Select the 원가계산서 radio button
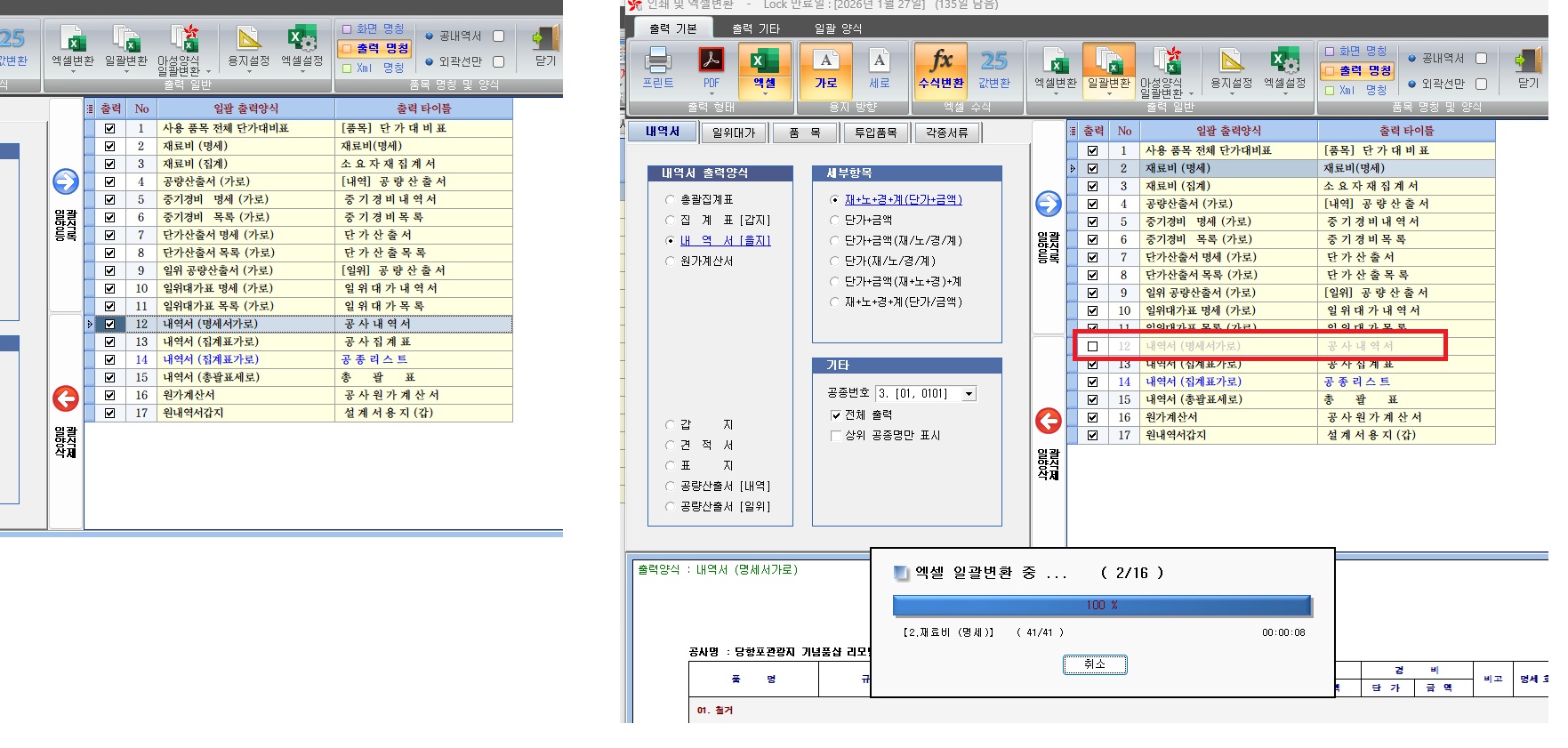 (671, 261)
